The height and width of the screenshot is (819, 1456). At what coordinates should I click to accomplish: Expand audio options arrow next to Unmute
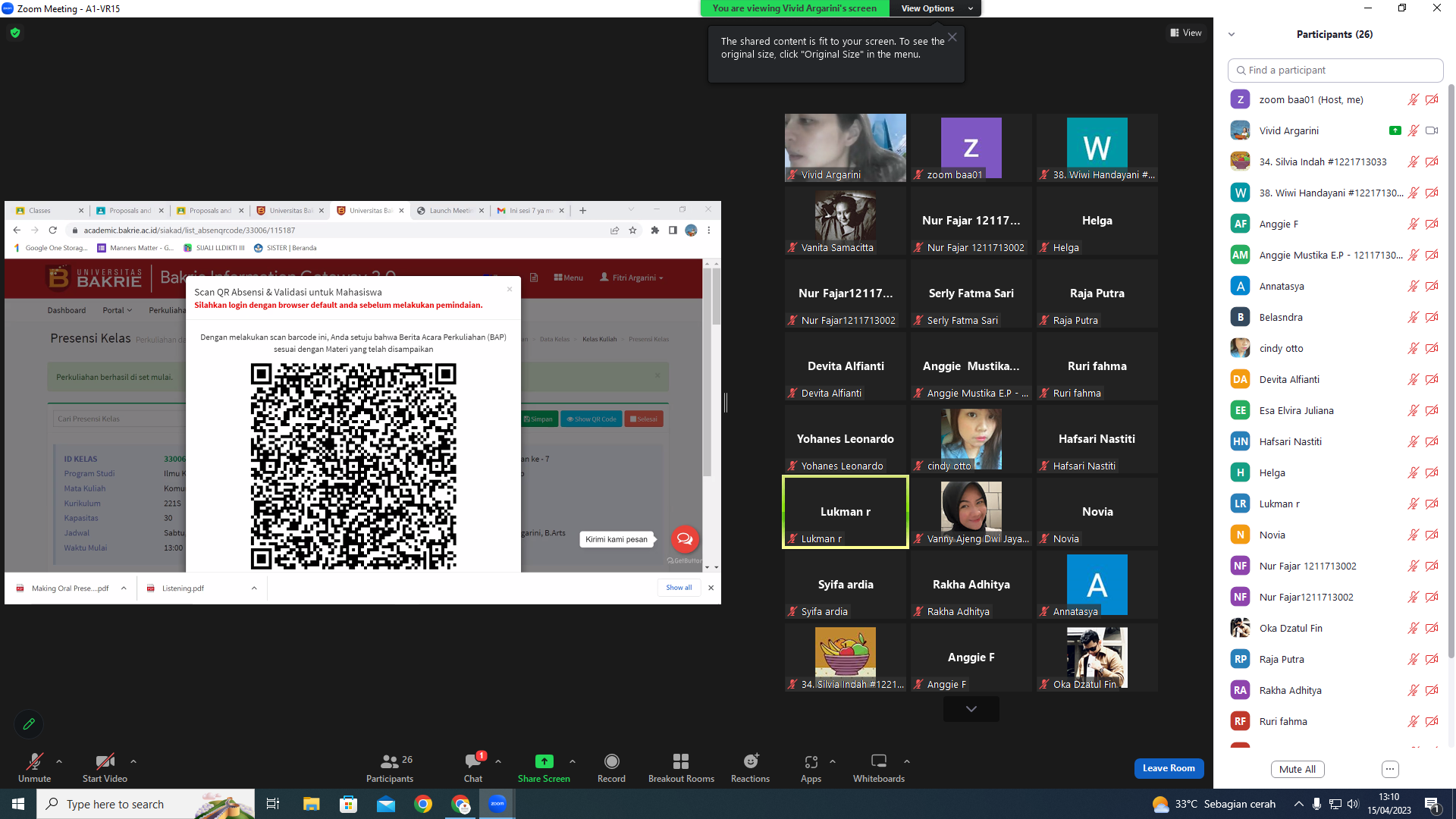coord(59,761)
